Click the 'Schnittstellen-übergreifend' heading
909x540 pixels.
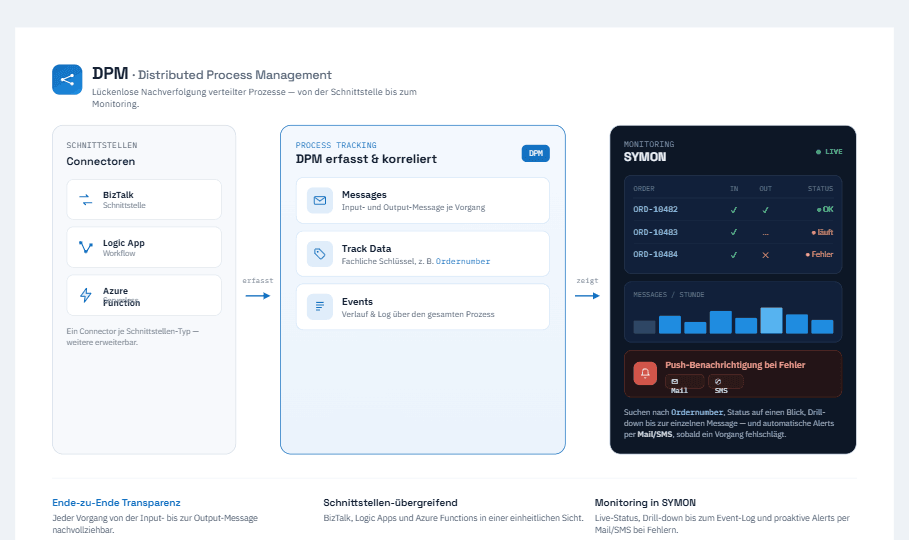coord(390,503)
